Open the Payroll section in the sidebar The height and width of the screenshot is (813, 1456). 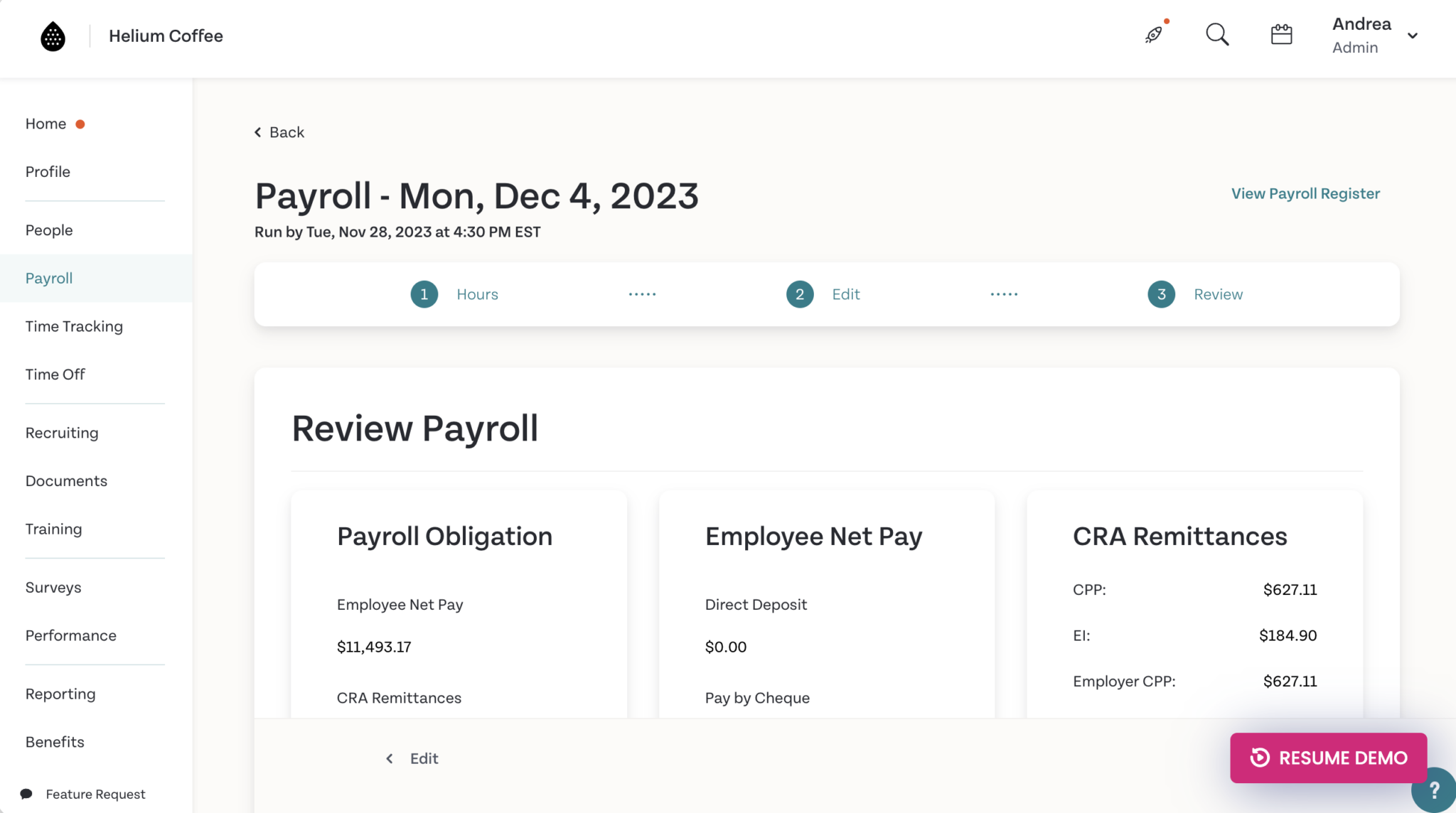48,278
